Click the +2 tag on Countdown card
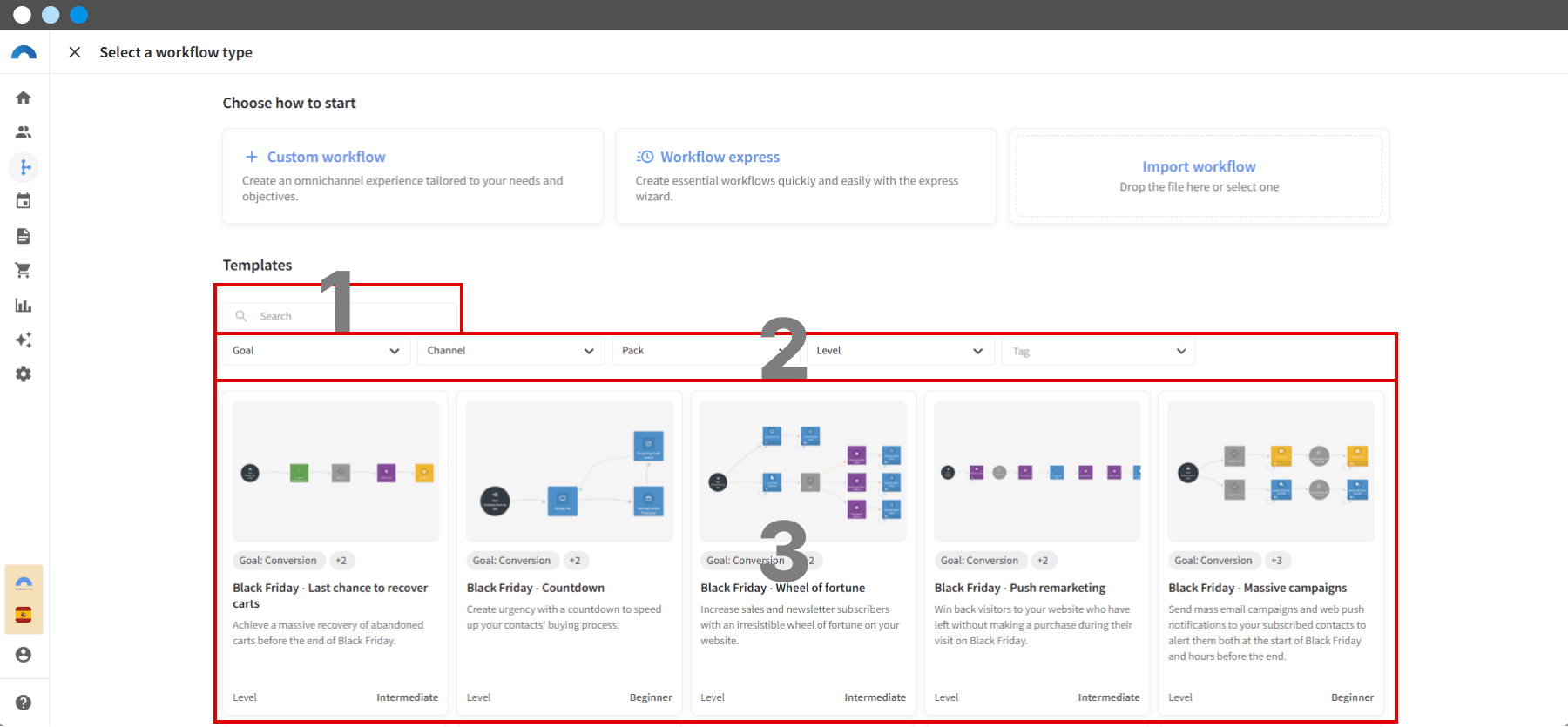 coord(575,561)
